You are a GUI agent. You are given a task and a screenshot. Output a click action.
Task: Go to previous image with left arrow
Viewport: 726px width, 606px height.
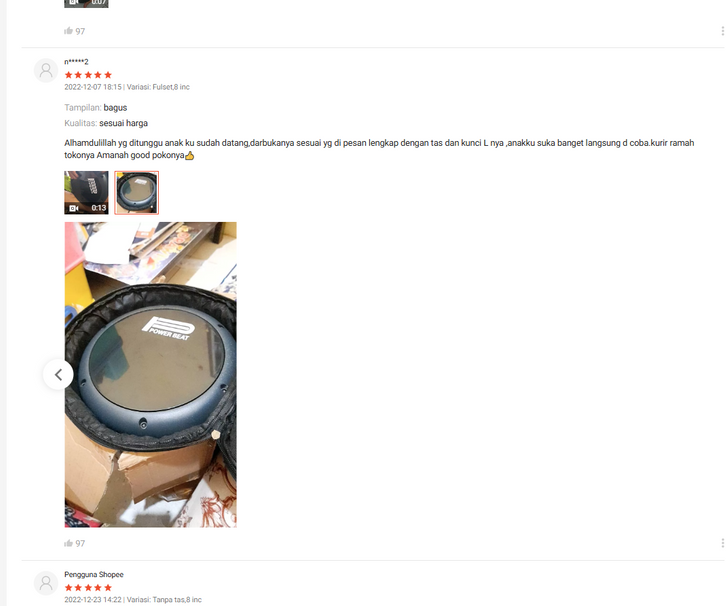[58, 375]
